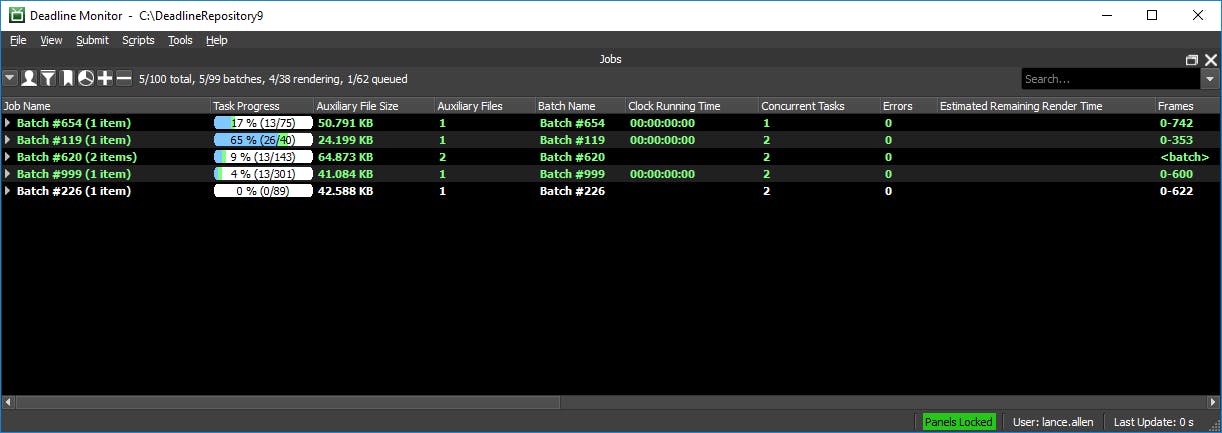The height and width of the screenshot is (433, 1222).
Task: Select job name Batch #654 (1 item)
Action: [x=74, y=123]
